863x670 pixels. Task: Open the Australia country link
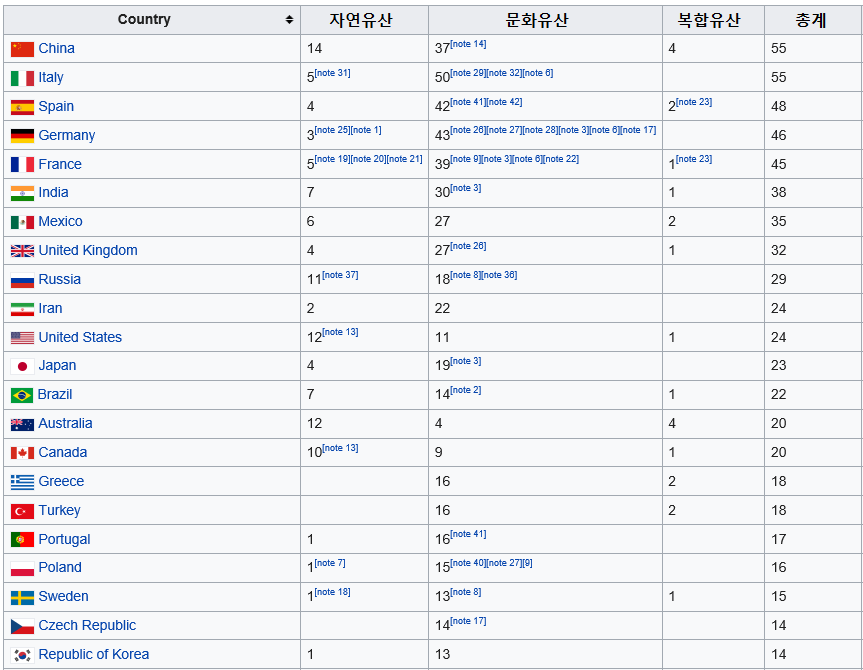pos(65,423)
